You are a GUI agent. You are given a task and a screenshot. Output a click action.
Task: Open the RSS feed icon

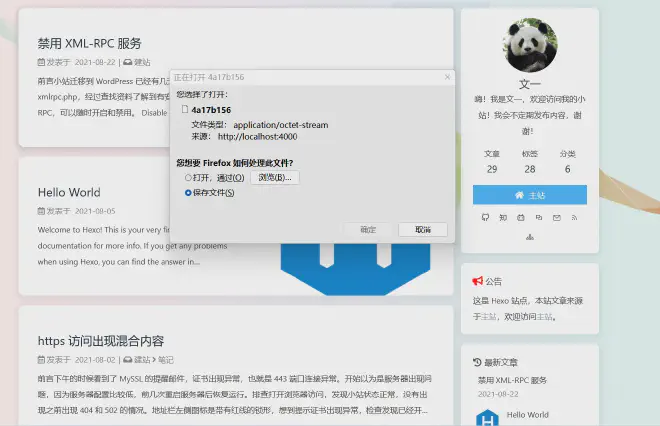[575, 218]
